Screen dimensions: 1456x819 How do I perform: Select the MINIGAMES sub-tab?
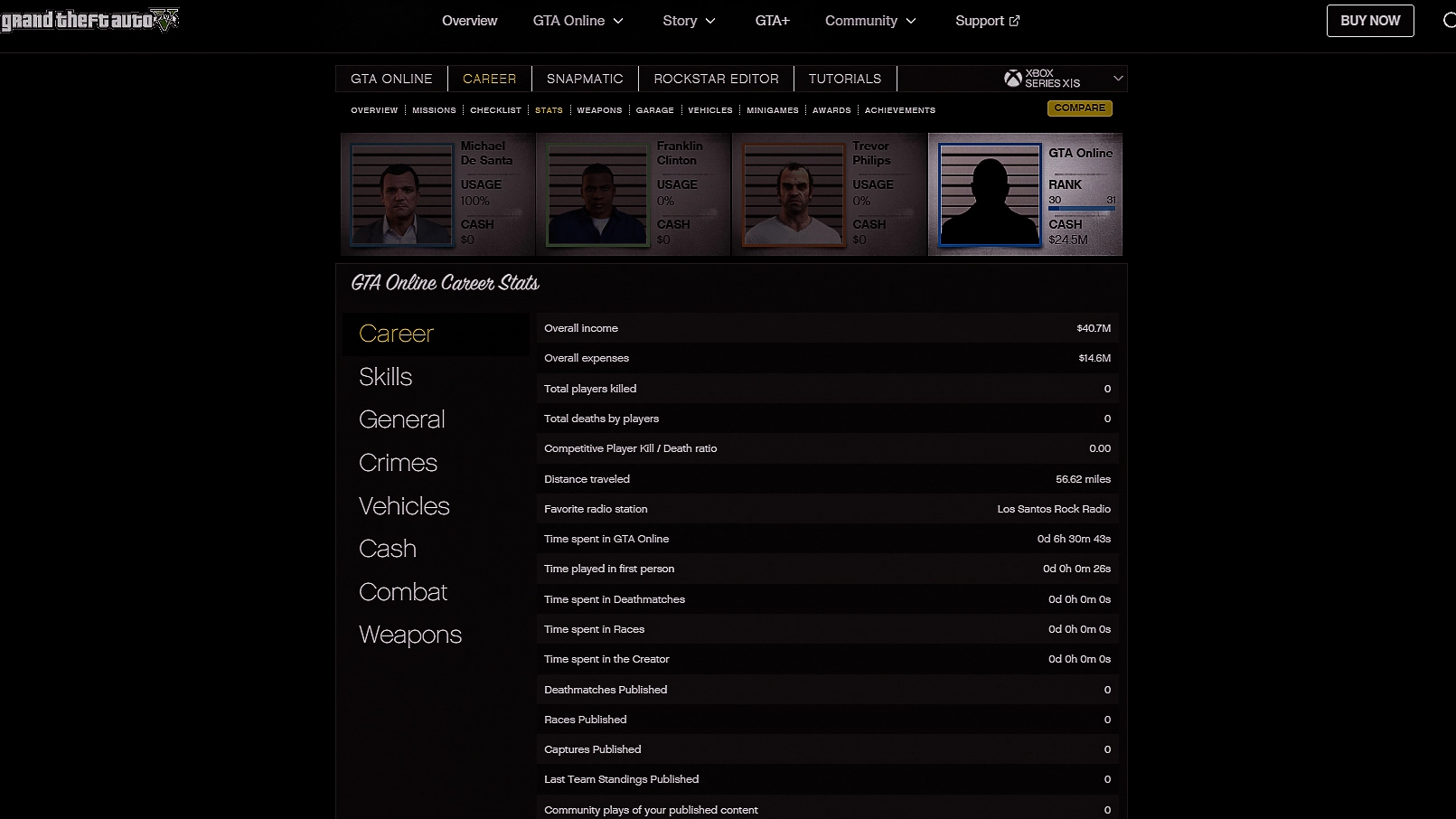coord(773,110)
